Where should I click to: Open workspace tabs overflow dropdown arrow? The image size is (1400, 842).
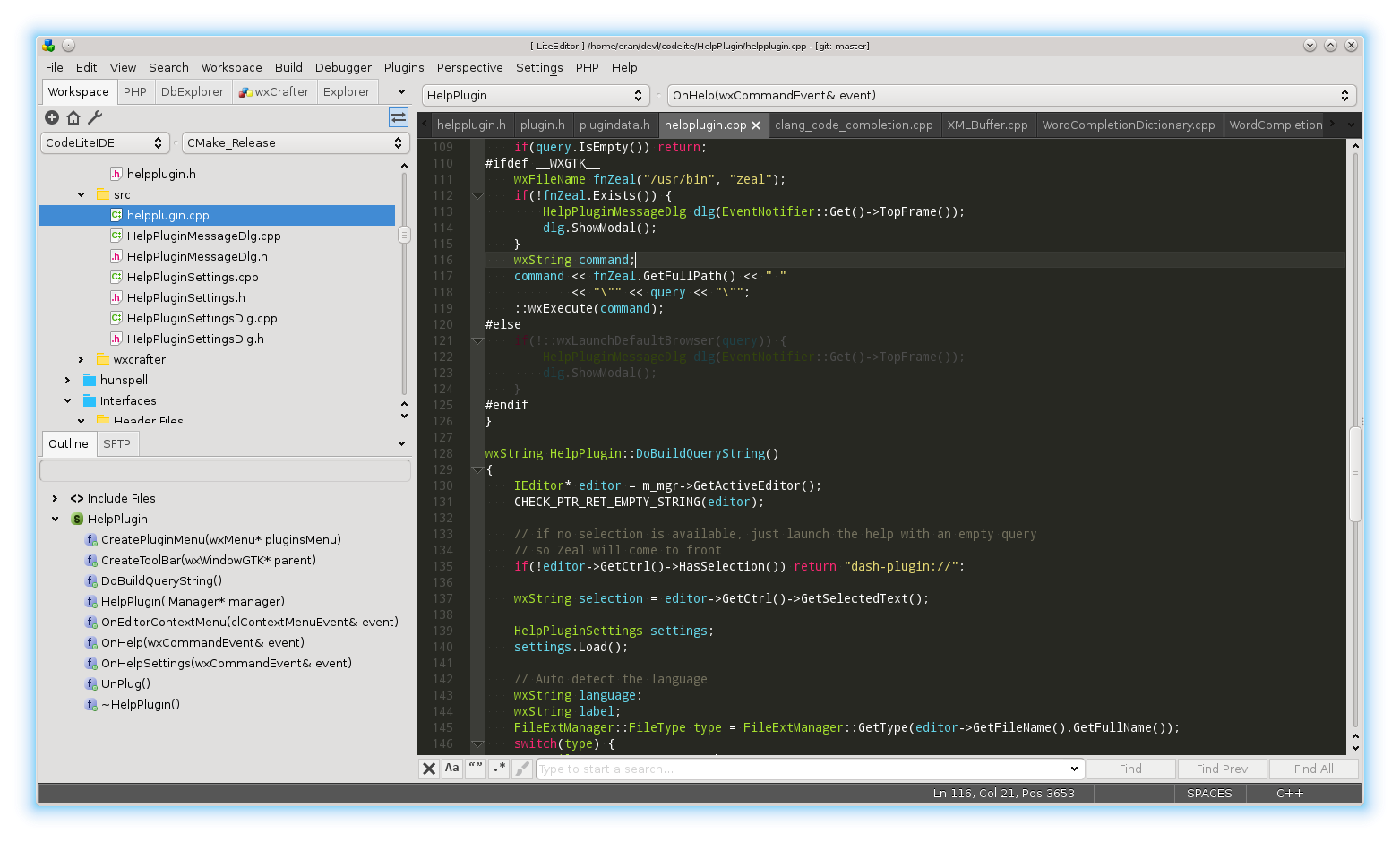401,91
